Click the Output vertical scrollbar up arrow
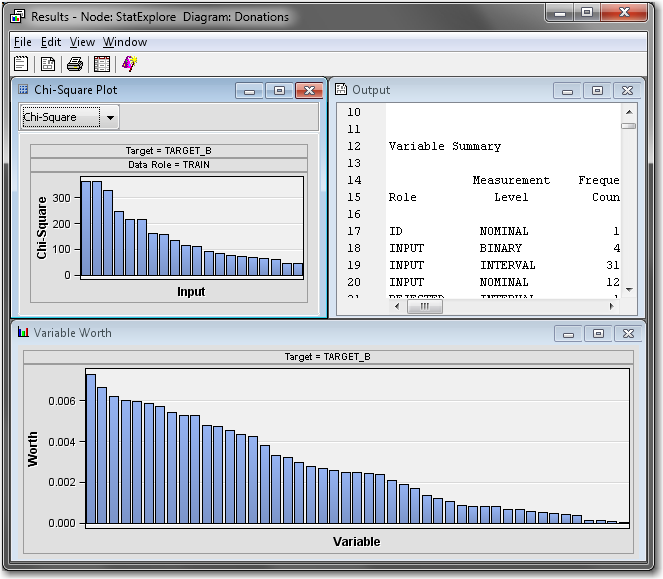663x579 pixels. [x=629, y=112]
